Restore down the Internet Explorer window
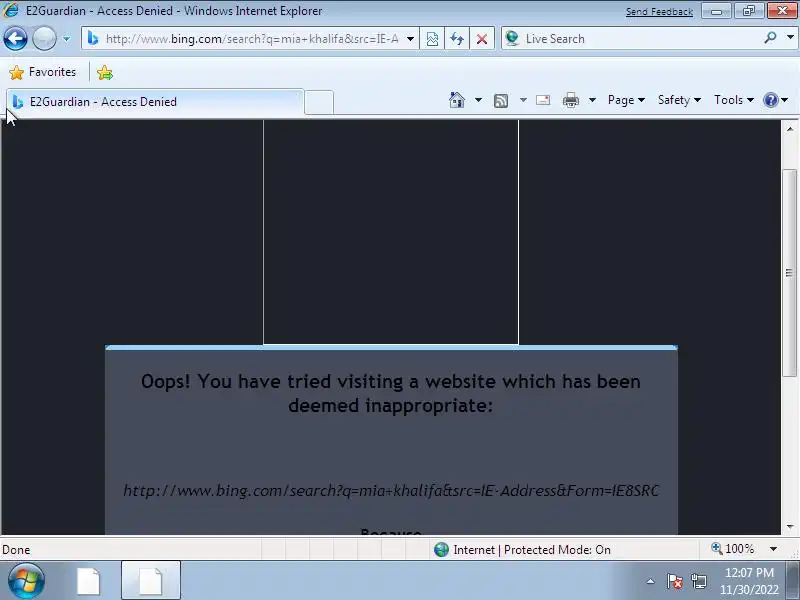Image resolution: width=800 pixels, height=600 pixels. tap(748, 11)
